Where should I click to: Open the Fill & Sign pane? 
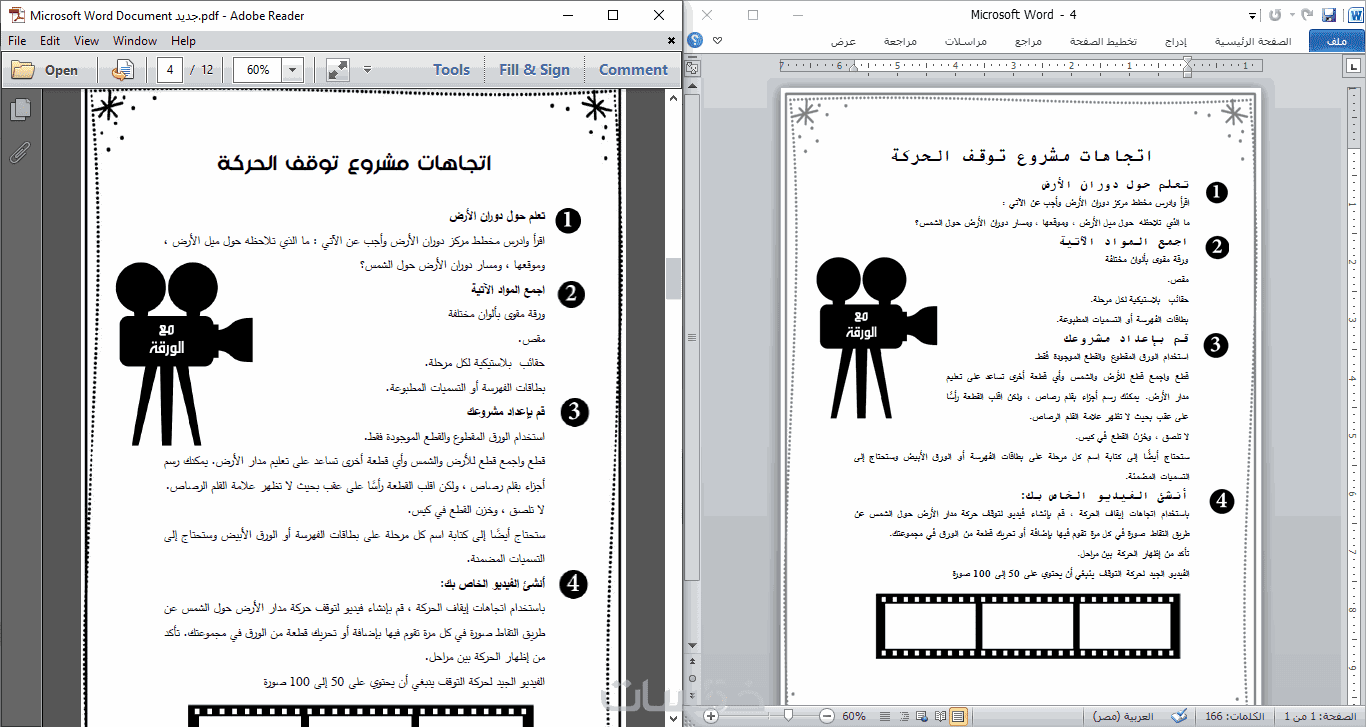pos(534,70)
